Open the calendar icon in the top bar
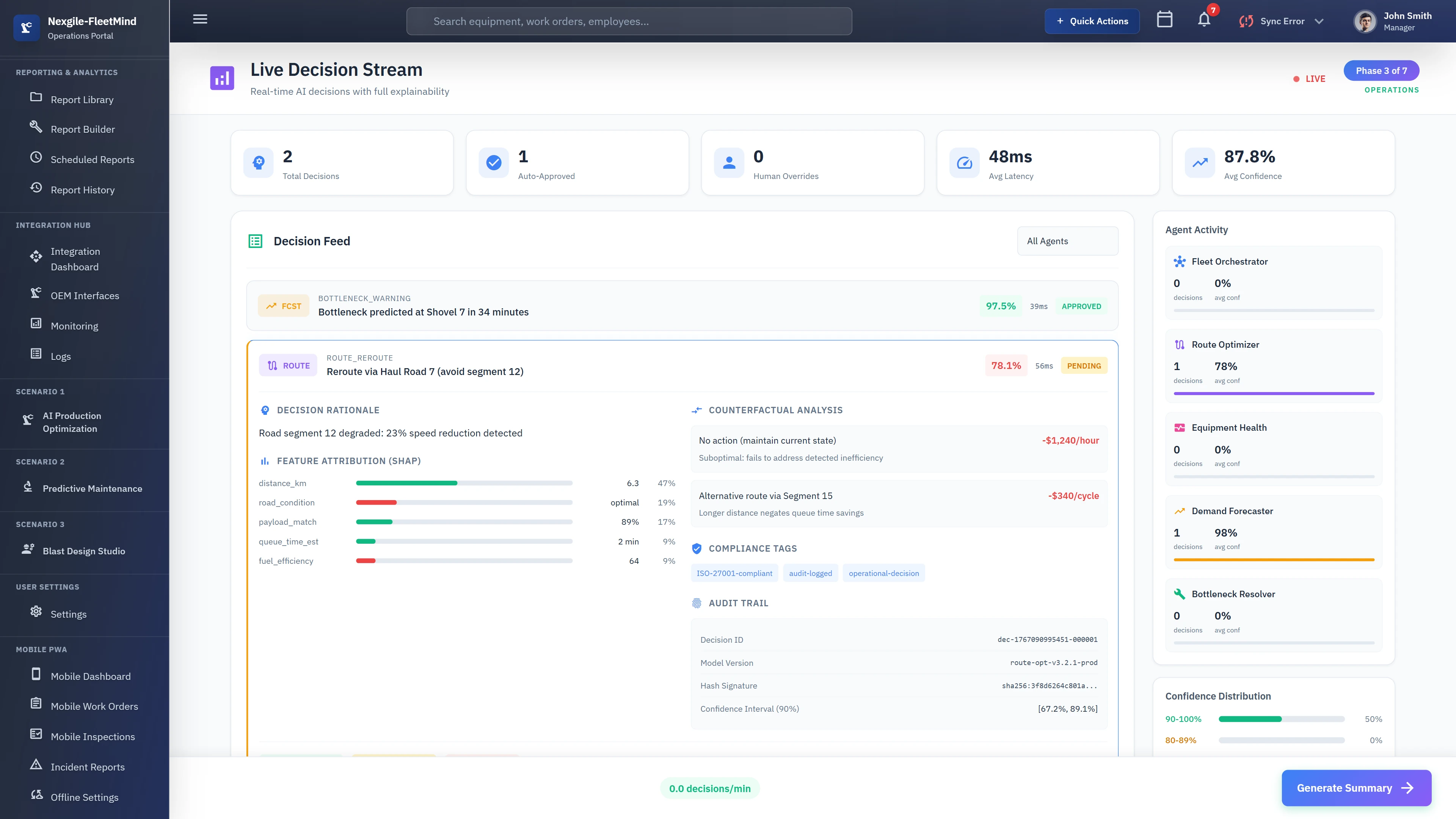 click(1165, 20)
